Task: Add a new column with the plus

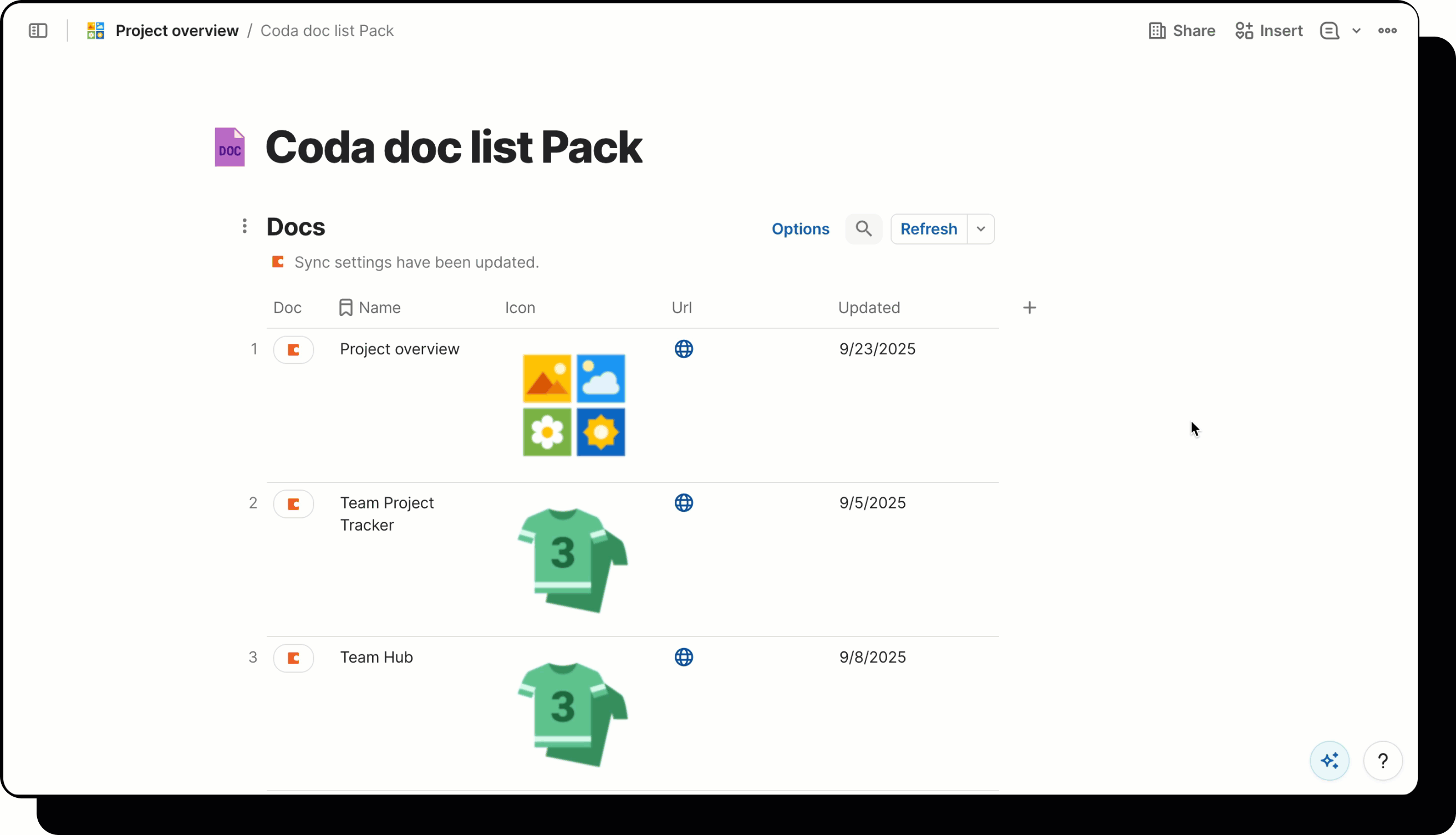Action: [x=1030, y=307]
